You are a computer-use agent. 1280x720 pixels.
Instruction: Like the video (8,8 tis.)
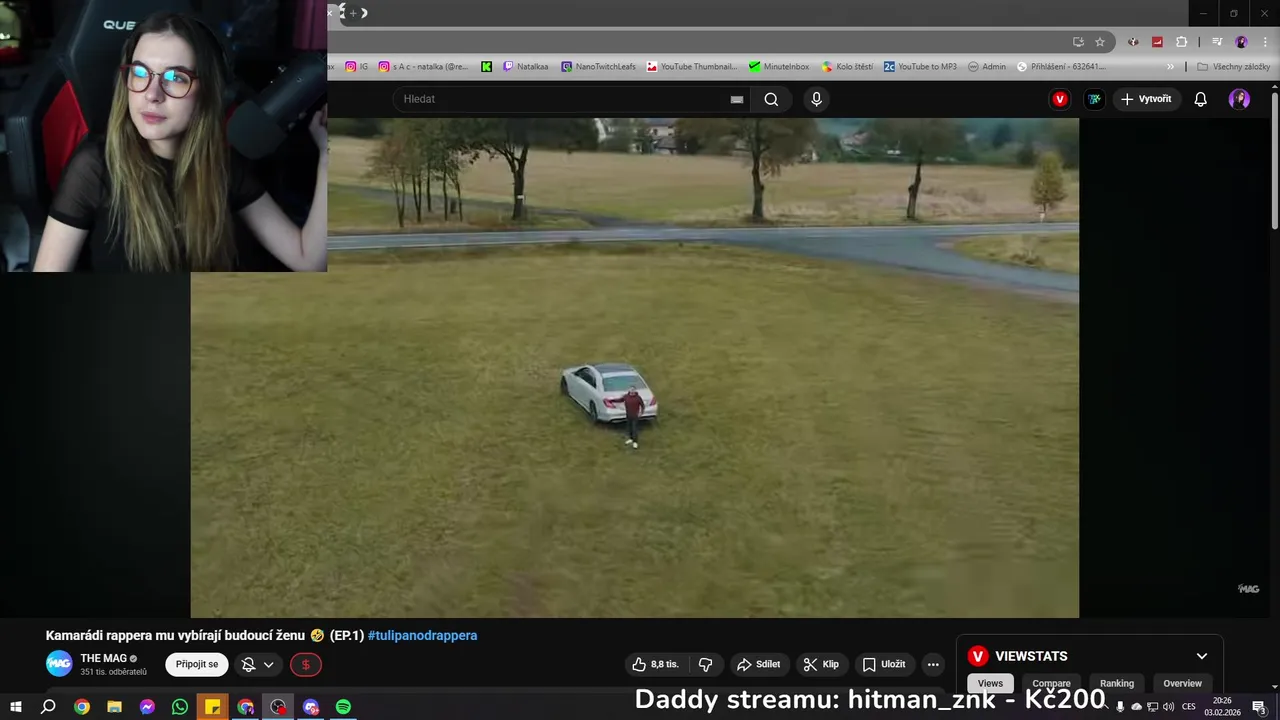(x=656, y=664)
